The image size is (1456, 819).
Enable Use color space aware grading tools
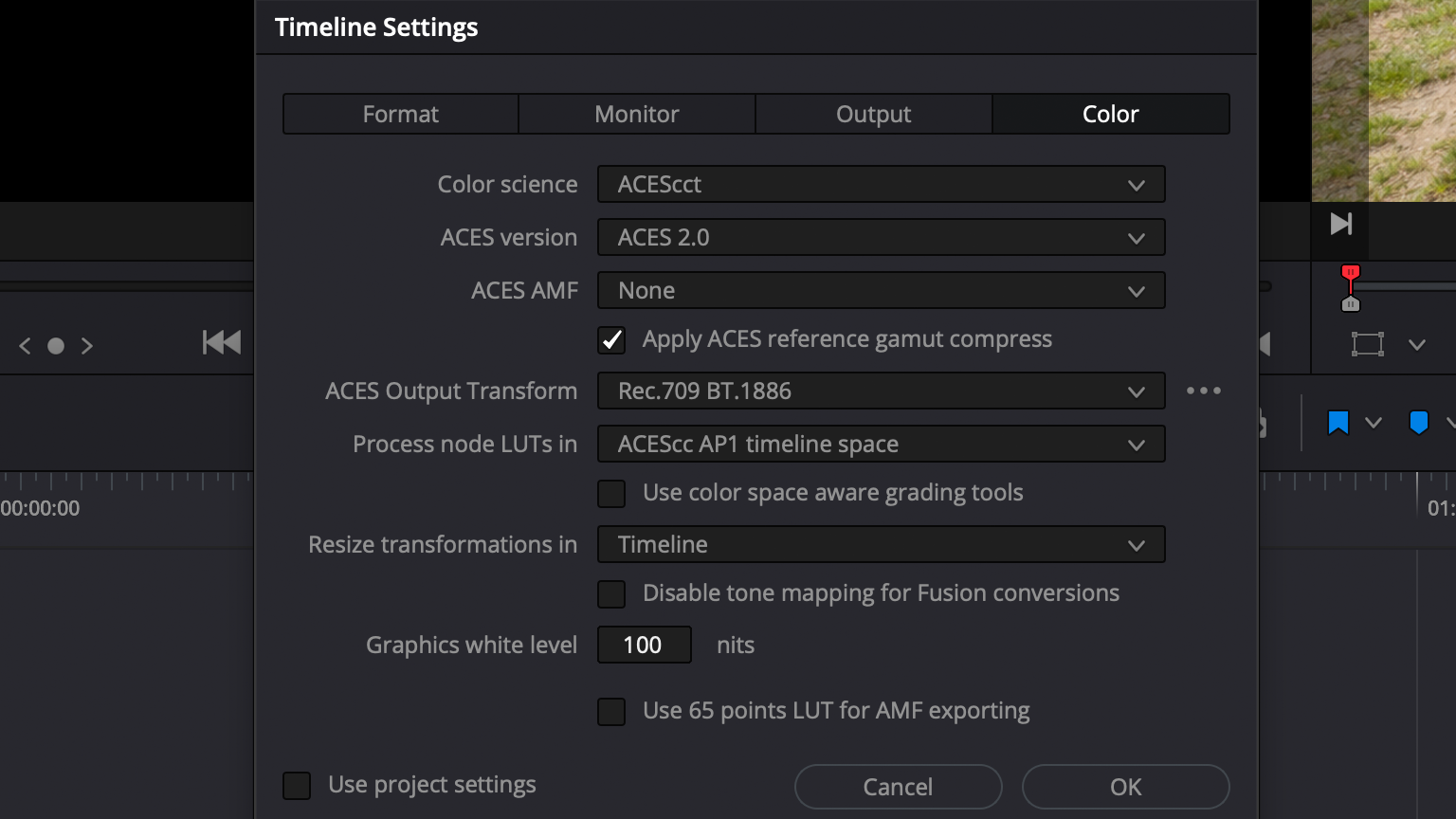pos(611,493)
